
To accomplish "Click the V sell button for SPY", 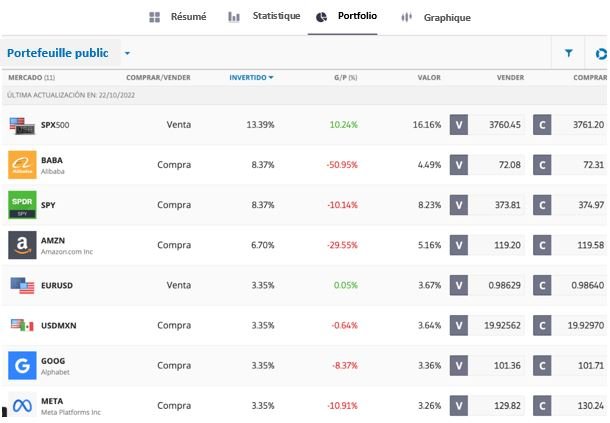I will (459, 205).
